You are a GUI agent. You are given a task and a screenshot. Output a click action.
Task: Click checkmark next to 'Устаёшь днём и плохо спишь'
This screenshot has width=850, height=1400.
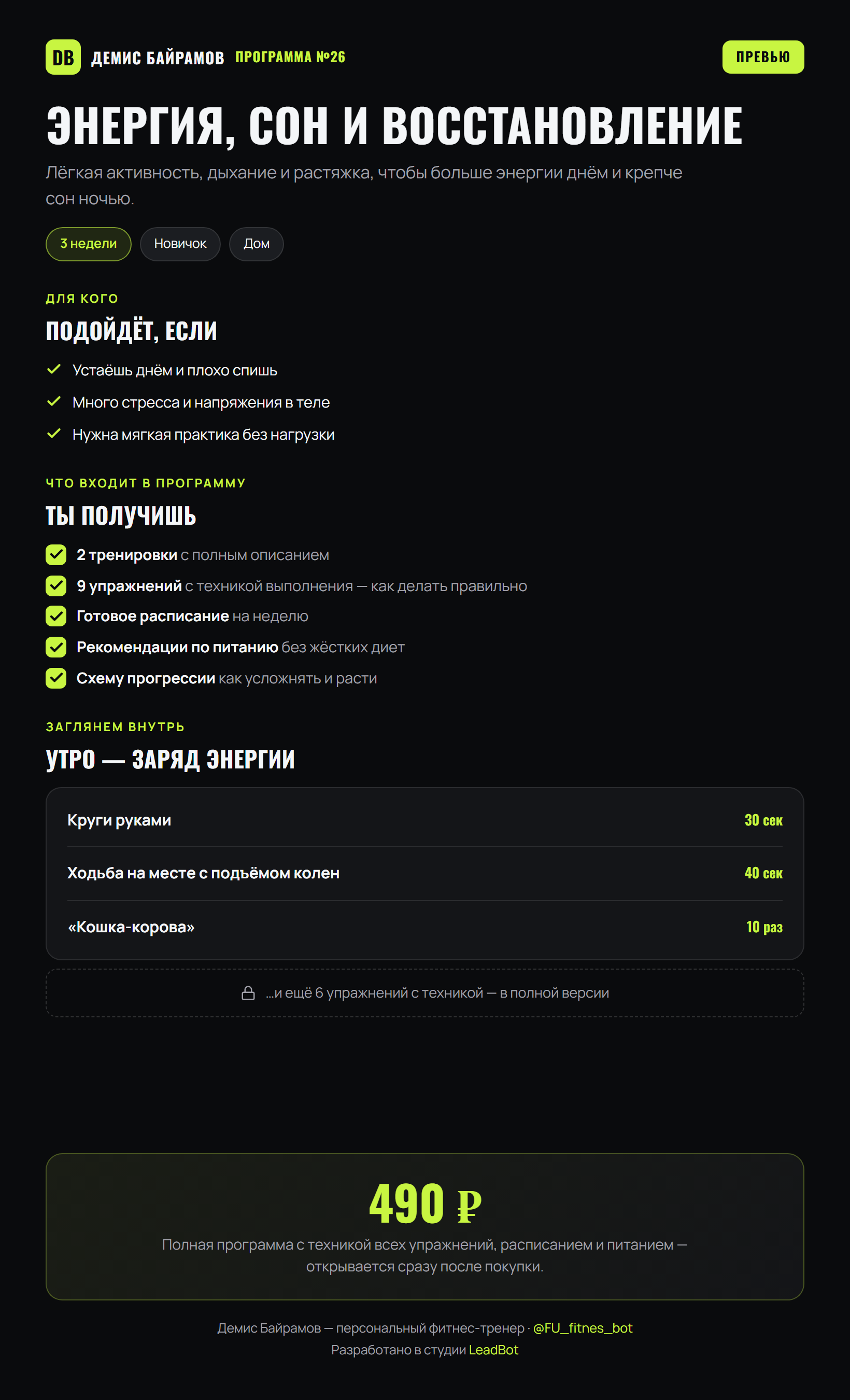pos(54,369)
